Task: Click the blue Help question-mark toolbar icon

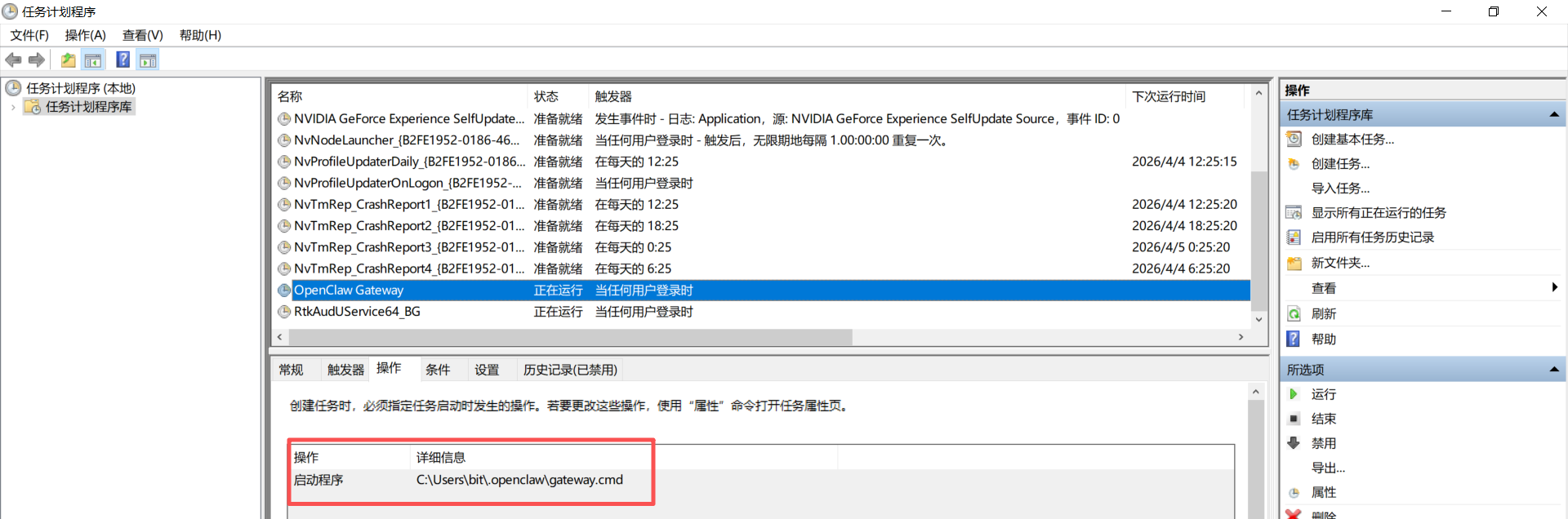Action: (x=122, y=60)
